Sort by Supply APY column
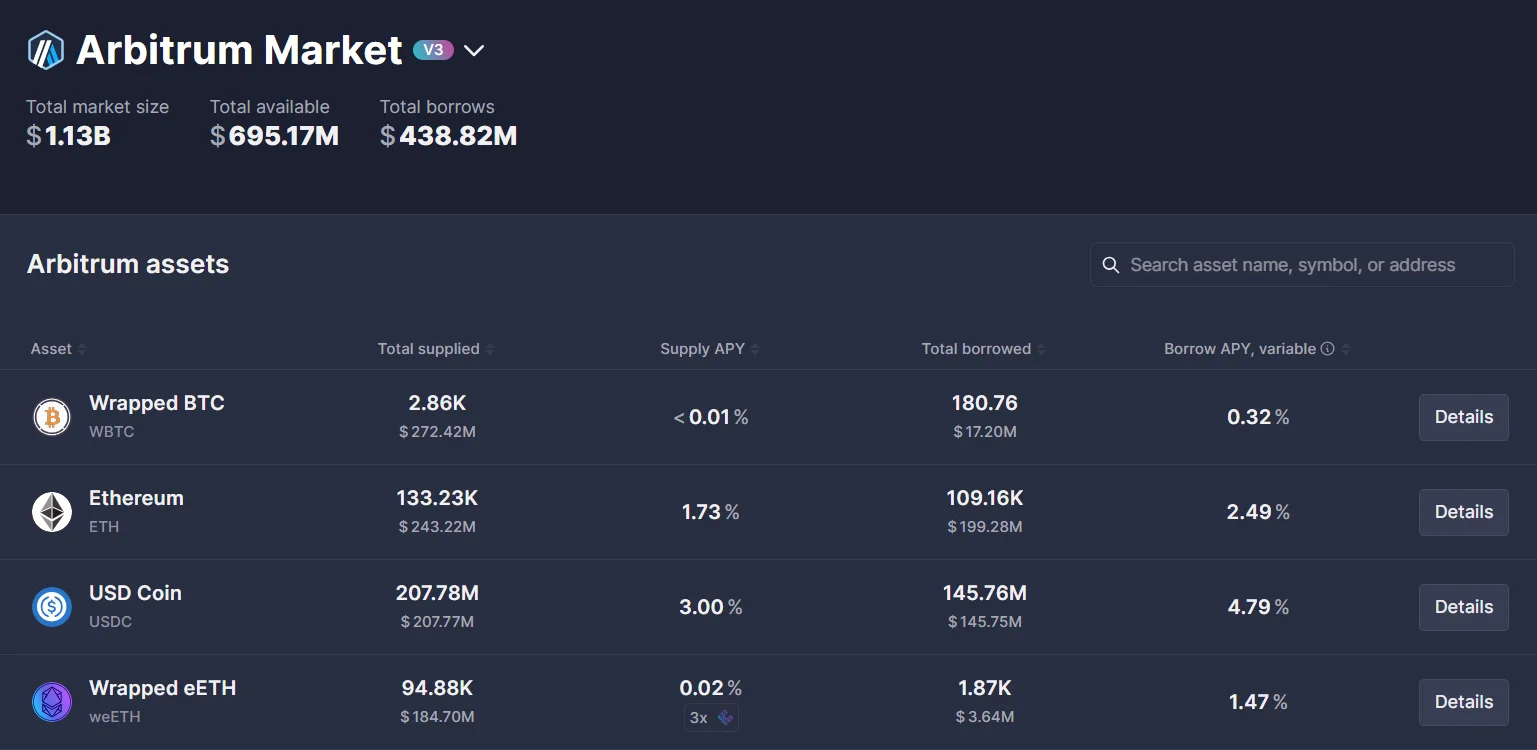This screenshot has height=750, width=1537. (x=710, y=349)
